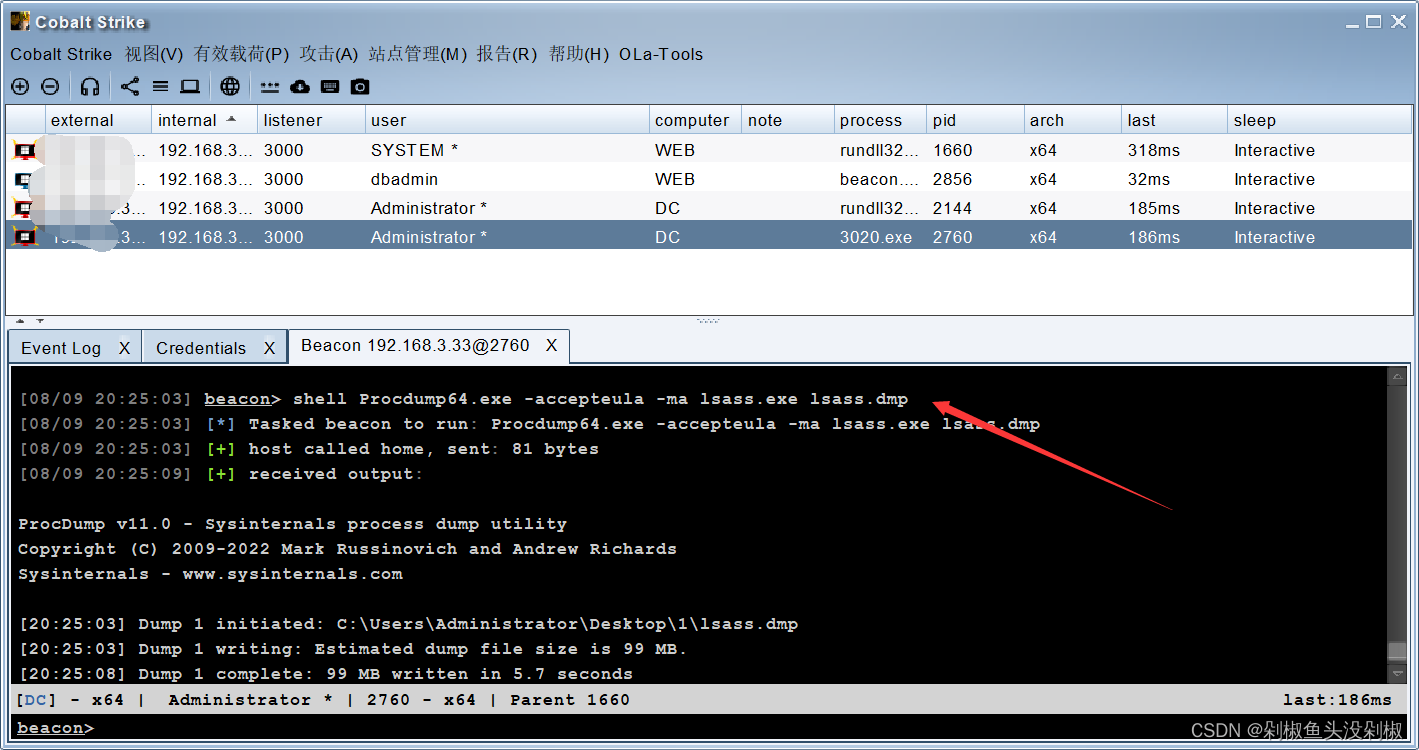Image resolution: width=1419 pixels, height=750 pixels.
Task: Click beacon icon of SYSTEM * row
Action: [25, 150]
